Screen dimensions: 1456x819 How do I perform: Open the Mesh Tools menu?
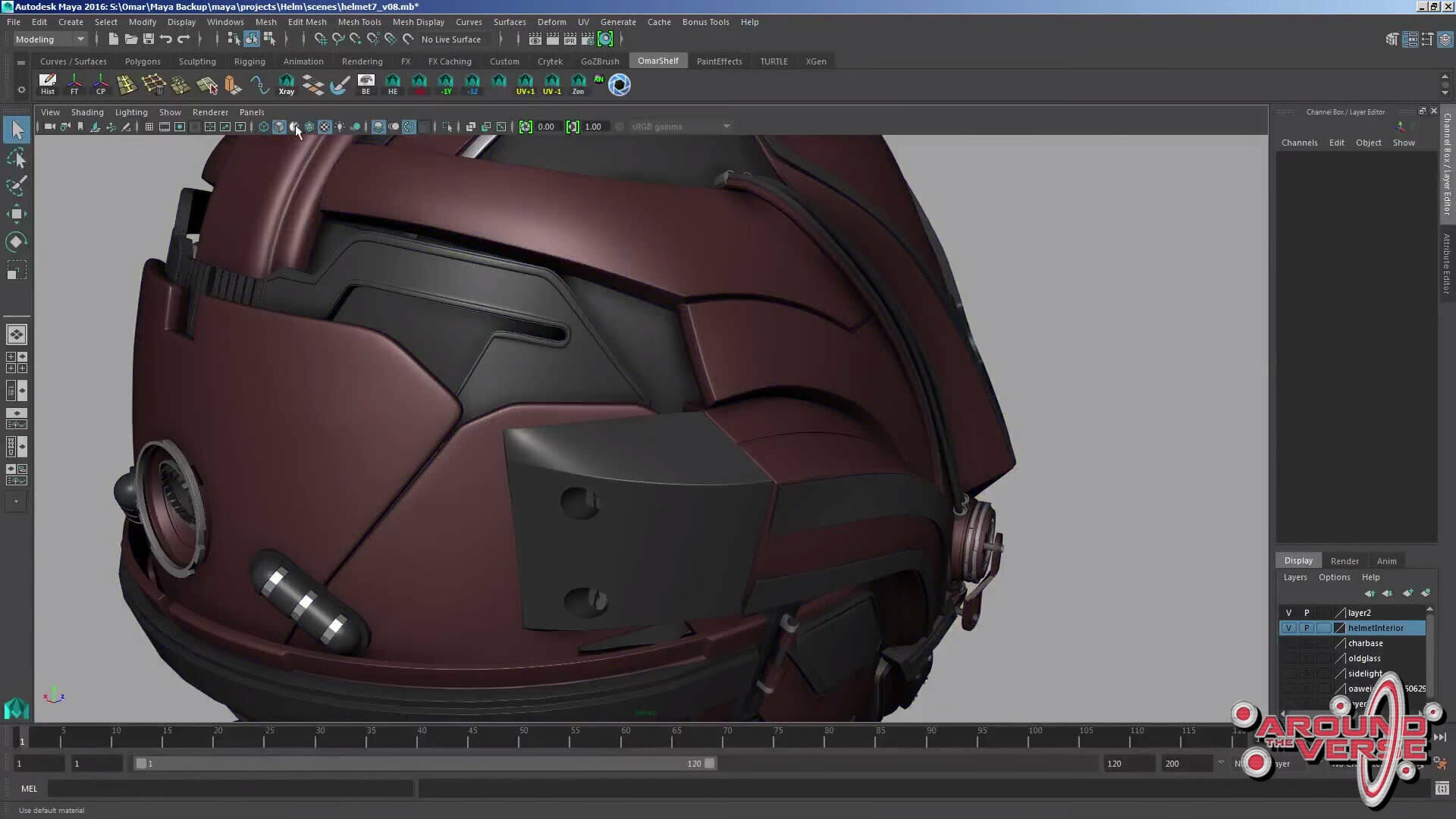coord(359,22)
